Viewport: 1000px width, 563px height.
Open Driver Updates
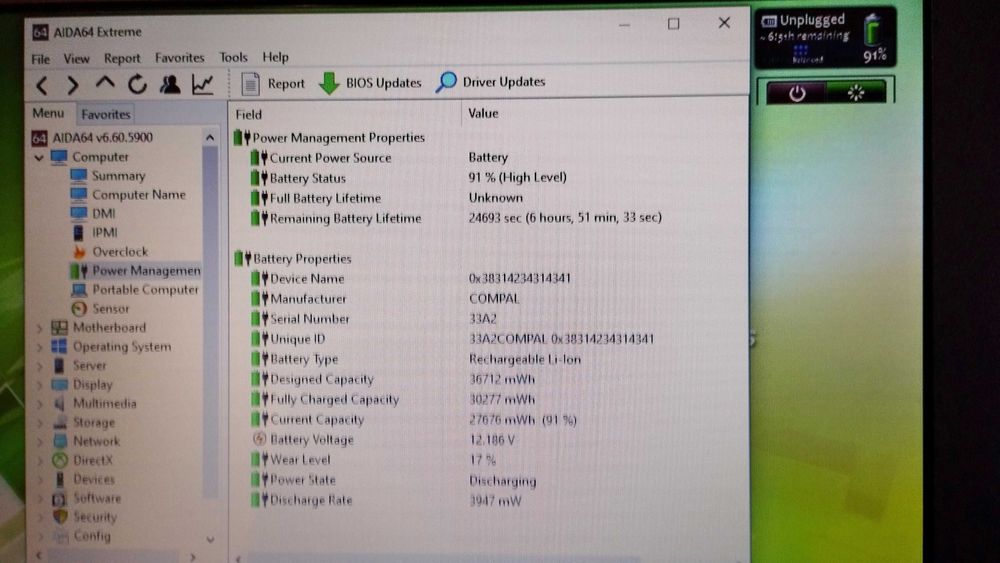pyautogui.click(x=490, y=82)
